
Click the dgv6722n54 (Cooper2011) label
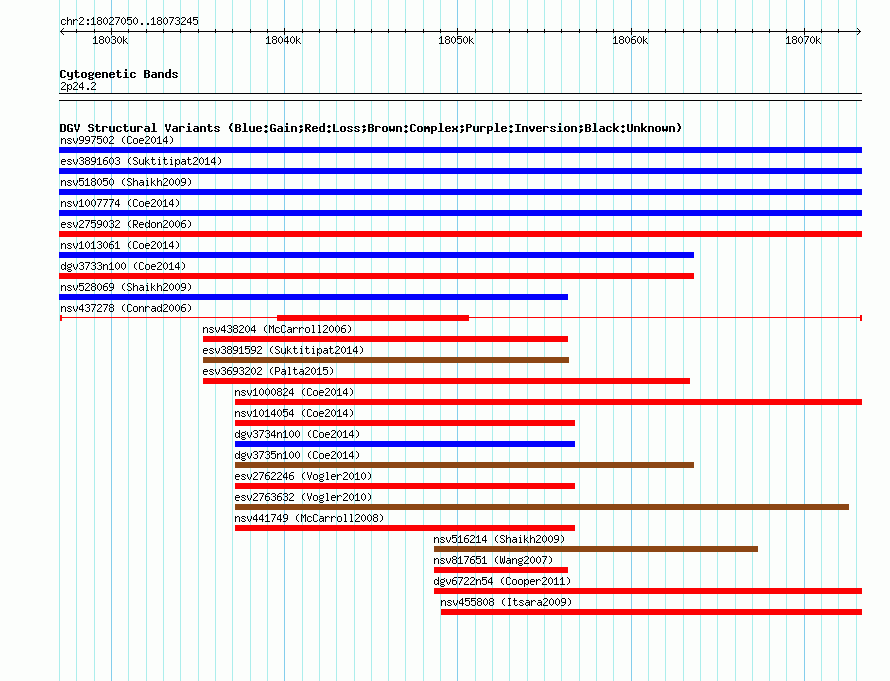coord(502,581)
